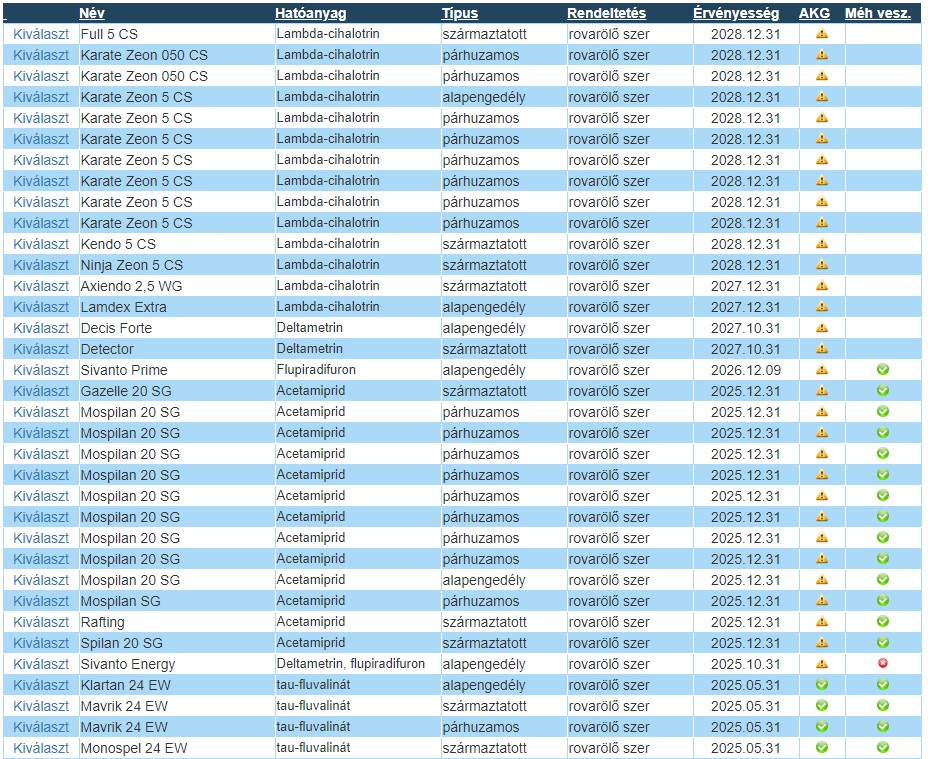Click AKG warning icon for Sivanto Prime
928x759 pixels.
point(821,370)
